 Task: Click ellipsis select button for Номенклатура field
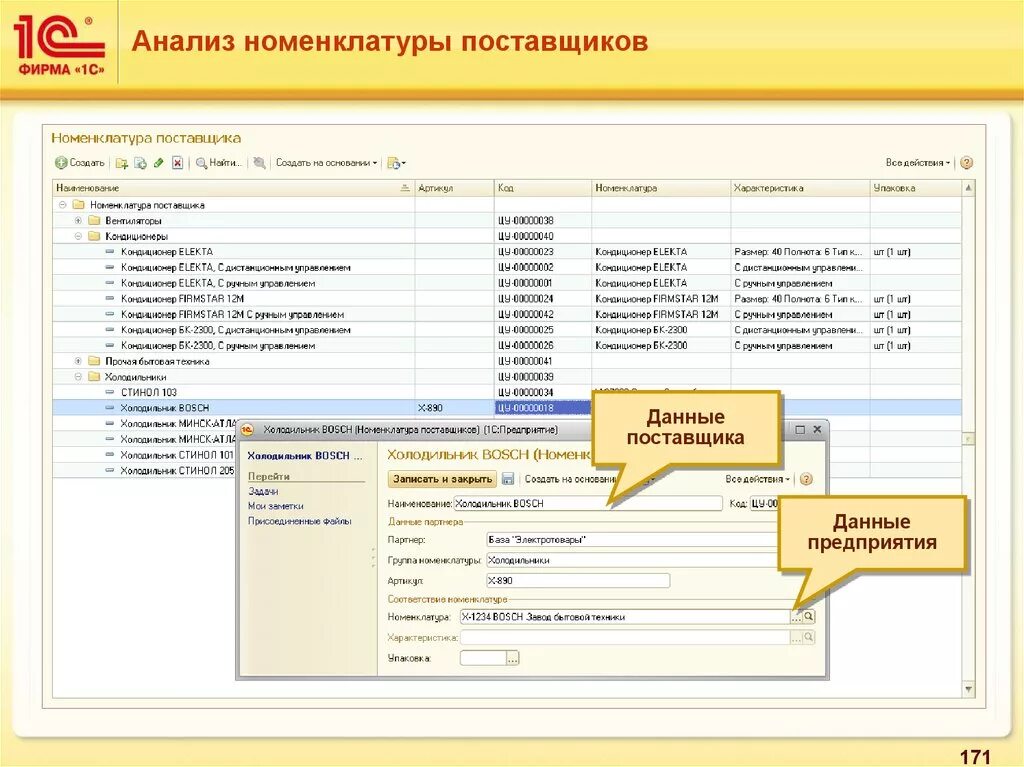(796, 617)
